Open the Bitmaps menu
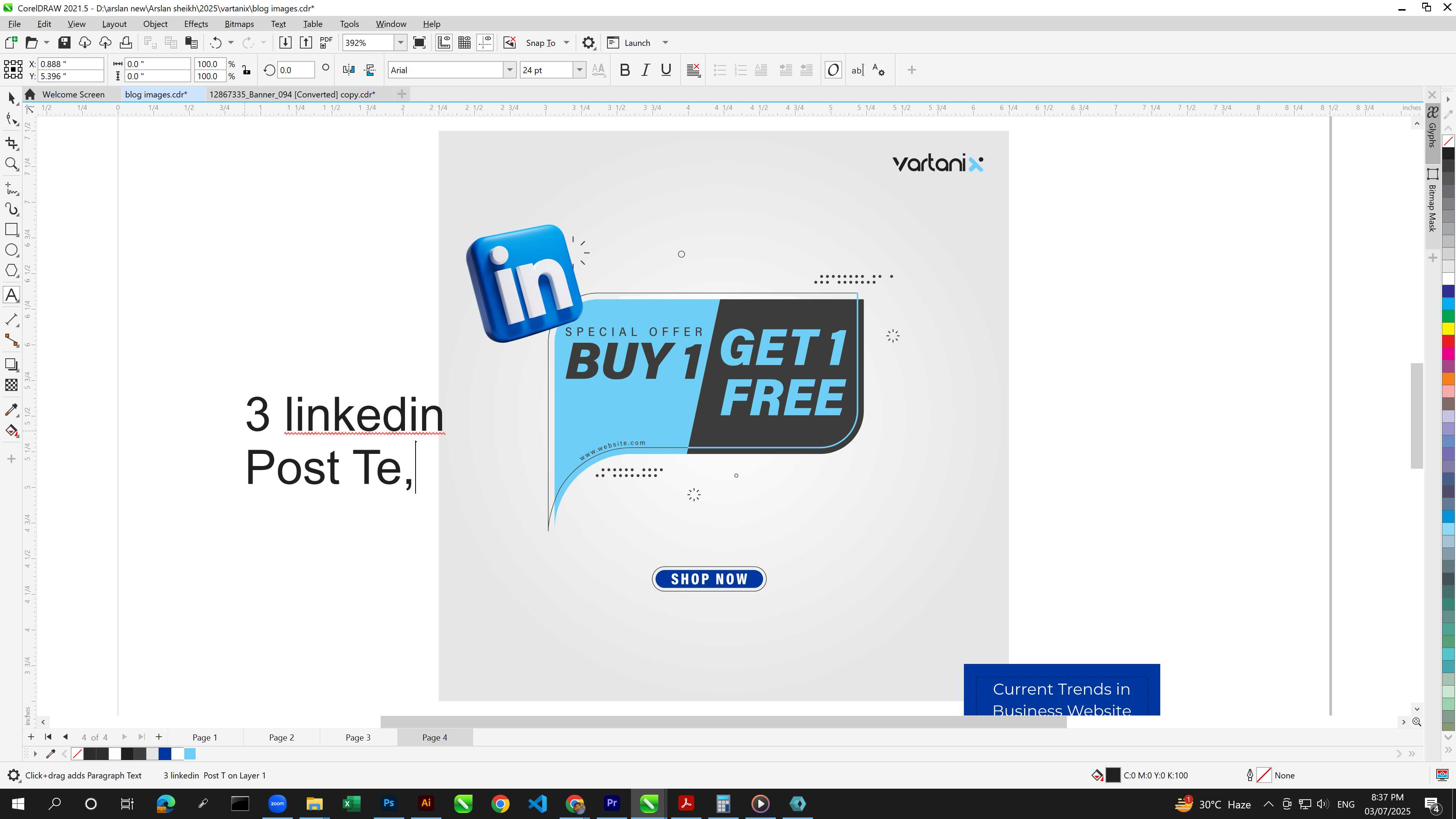The height and width of the screenshot is (819, 1456). (x=239, y=24)
